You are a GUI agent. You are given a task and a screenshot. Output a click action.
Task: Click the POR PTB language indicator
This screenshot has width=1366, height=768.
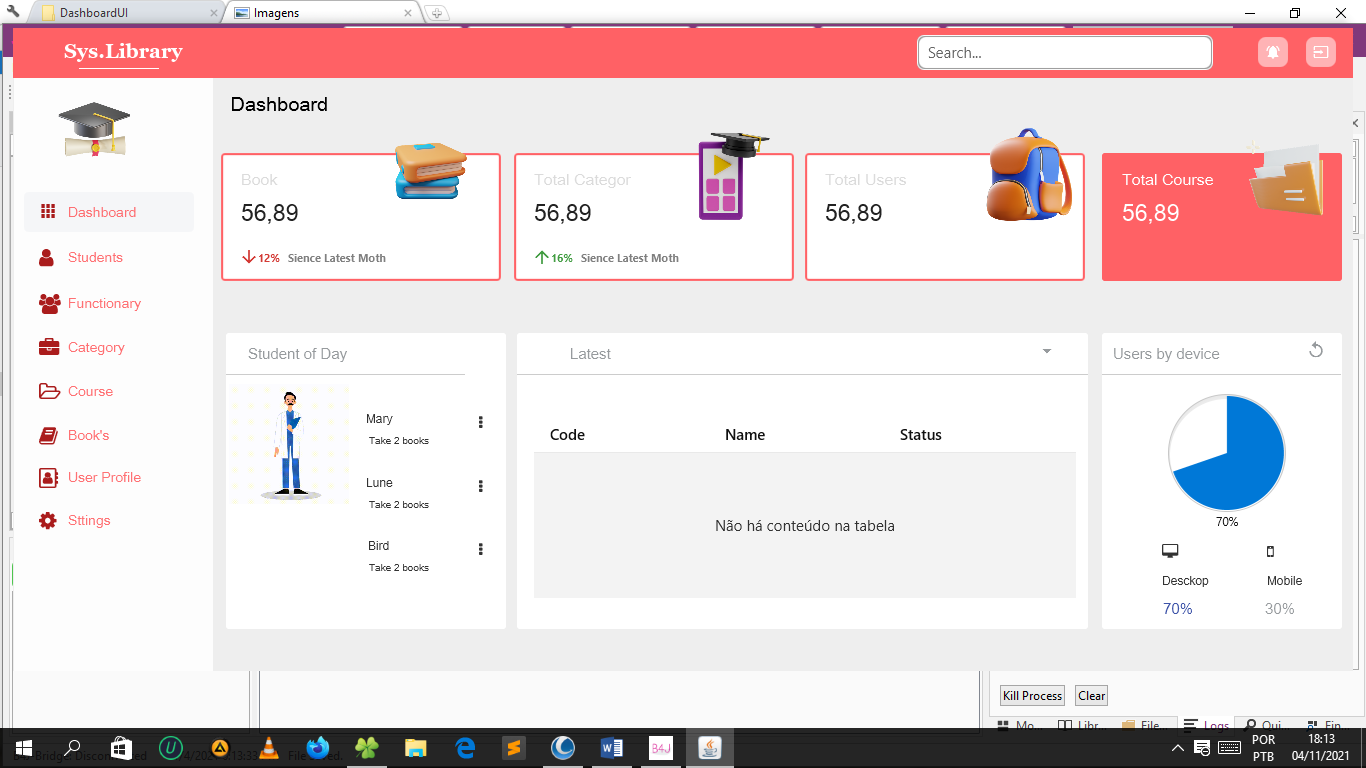(x=1263, y=747)
